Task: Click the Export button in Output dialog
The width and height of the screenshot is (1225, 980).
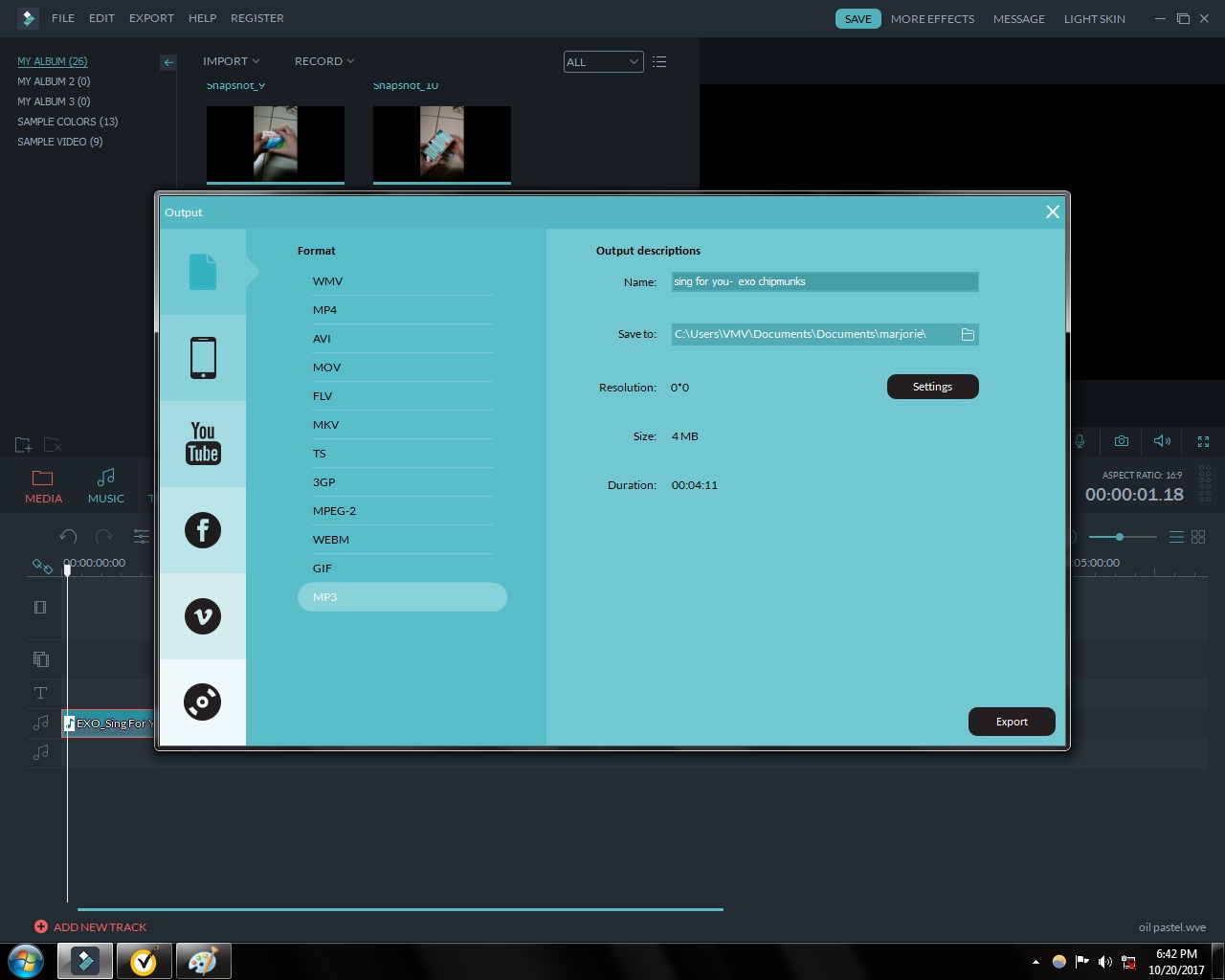Action: [1012, 722]
